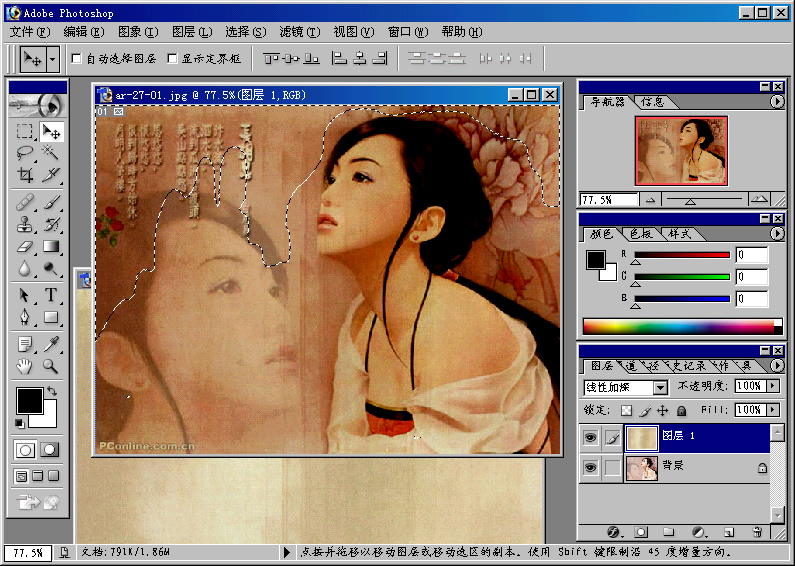Click foreground color swatch in Color panel
Screen dimensions: 795x566
coord(596,260)
